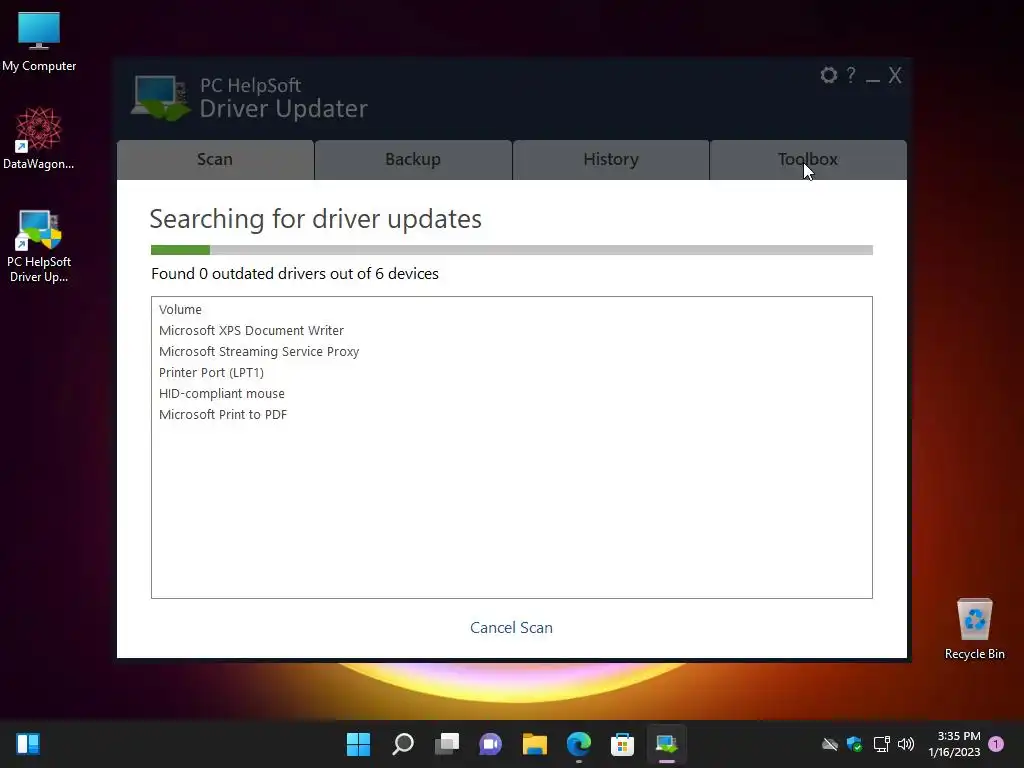Open the notification badge
Viewport: 1024px width, 768px height.
coord(996,744)
